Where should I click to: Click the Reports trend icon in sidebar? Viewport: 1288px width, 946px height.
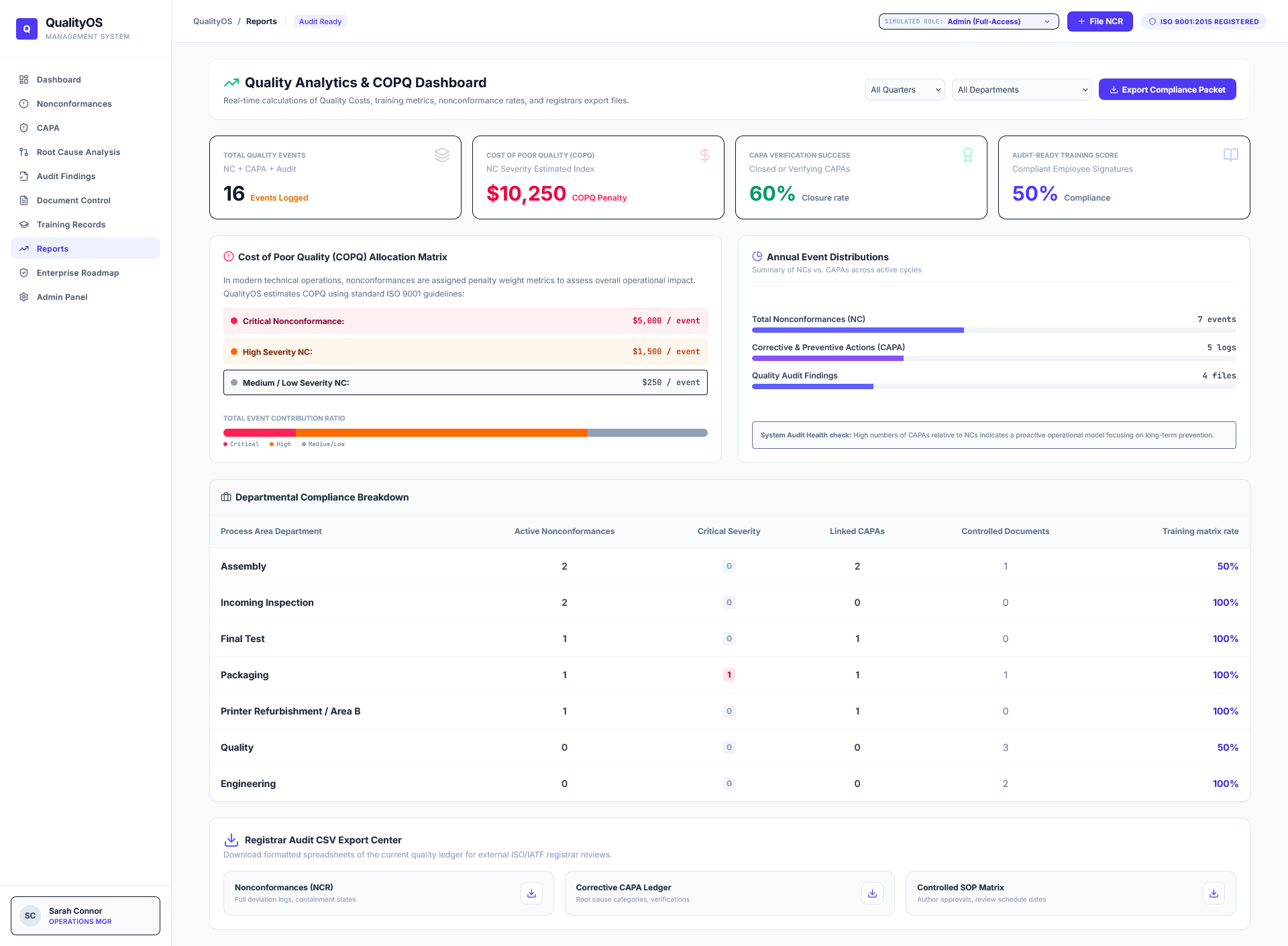[x=24, y=249]
